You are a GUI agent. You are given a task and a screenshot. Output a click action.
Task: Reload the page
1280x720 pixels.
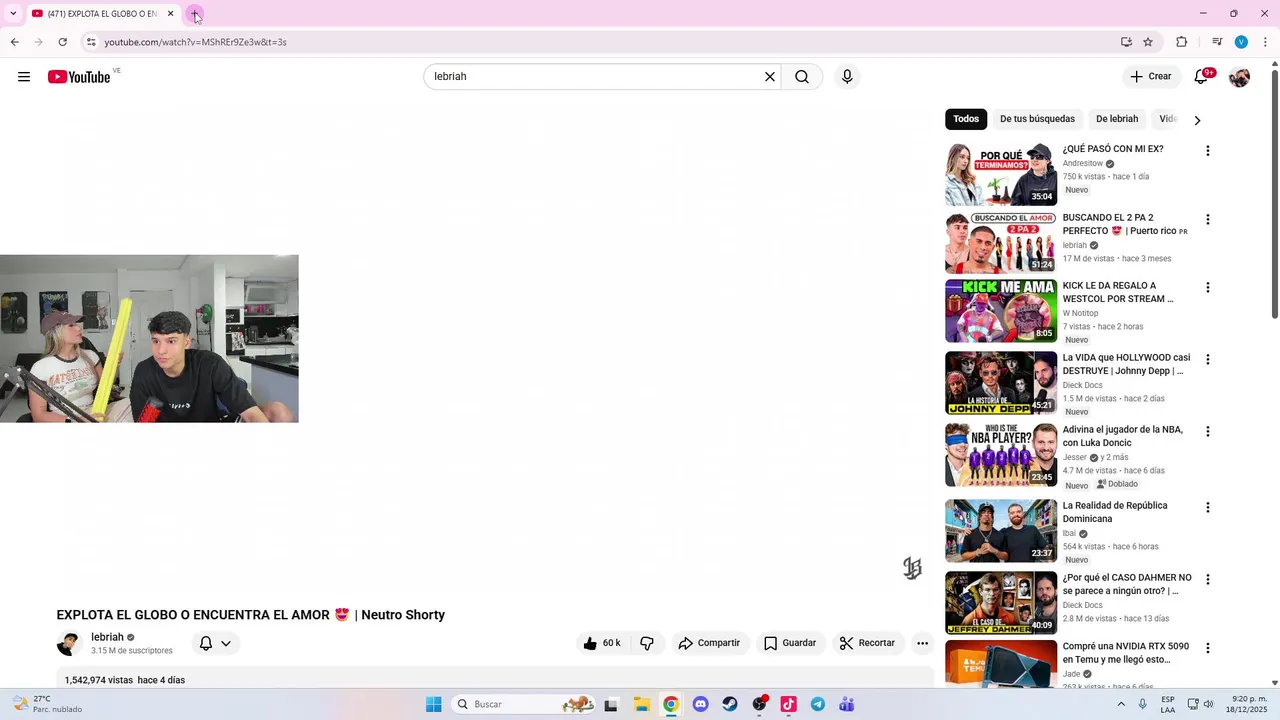(x=62, y=42)
